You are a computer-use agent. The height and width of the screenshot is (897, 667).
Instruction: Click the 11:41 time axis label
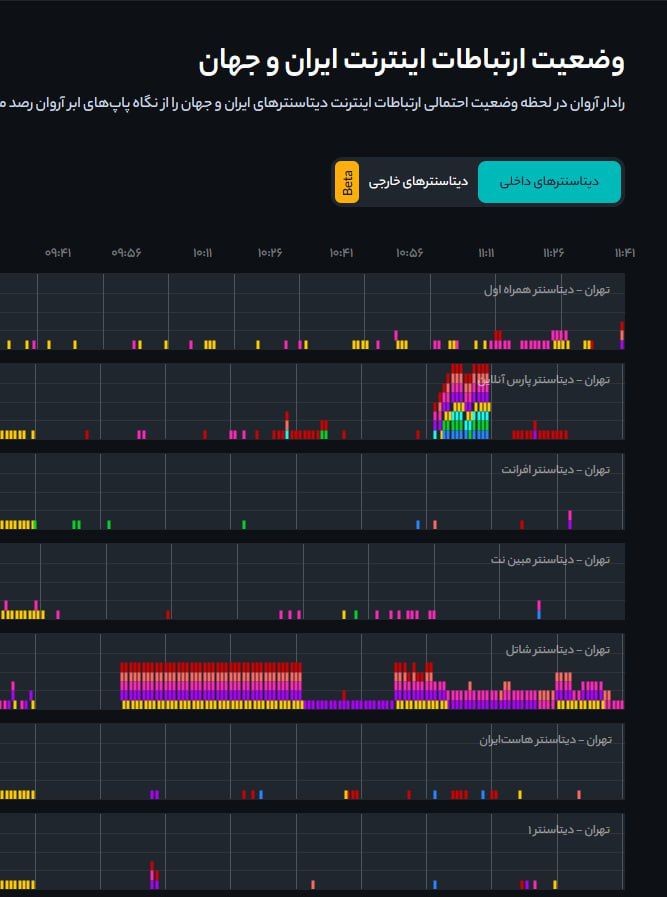624,253
